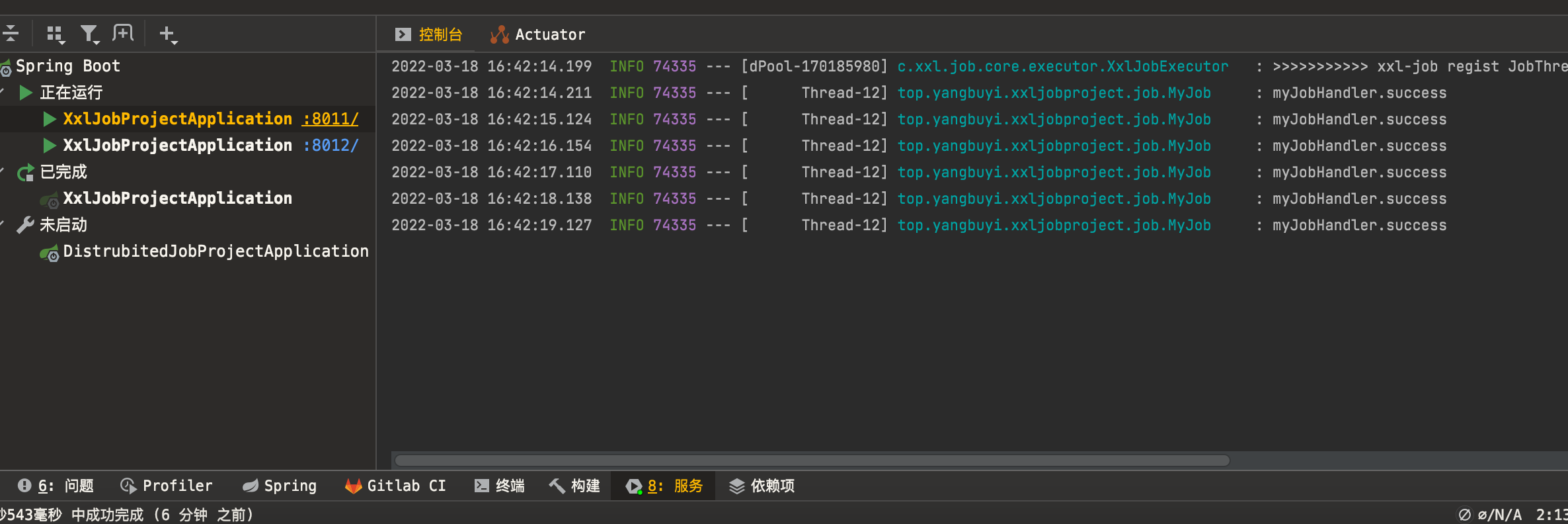The width and height of the screenshot is (1568, 524).
Task: Click the Collapse All toolbar icon
Action: (x=11, y=33)
